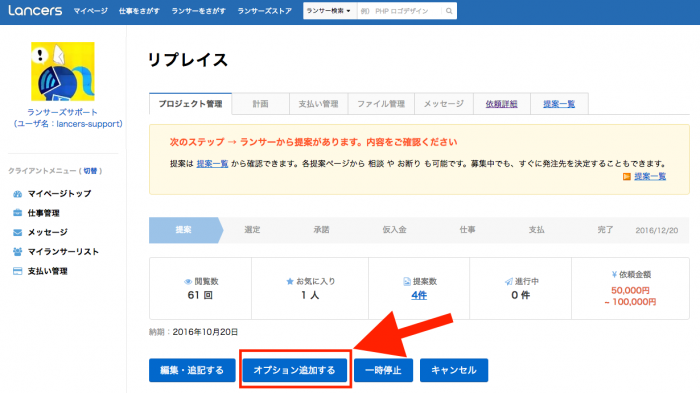Click the 切替 client menu link
Viewport: 700px width, 393px height.
pos(90,171)
